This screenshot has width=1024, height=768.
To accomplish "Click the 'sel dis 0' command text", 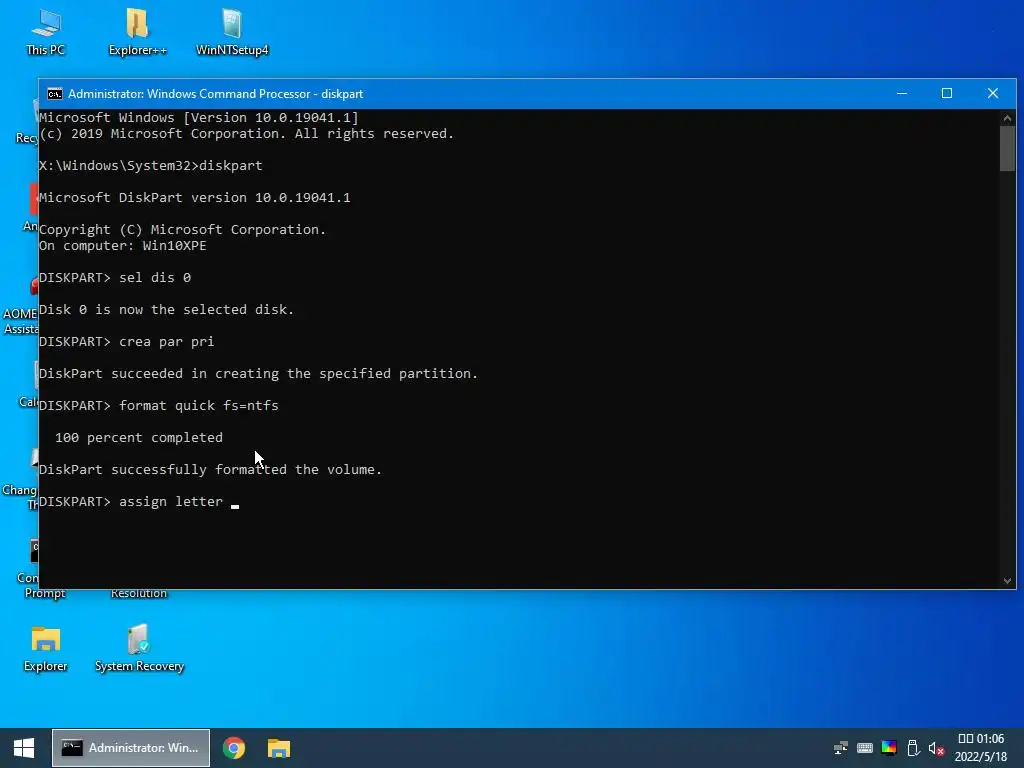I will pyautogui.click(x=155, y=278).
